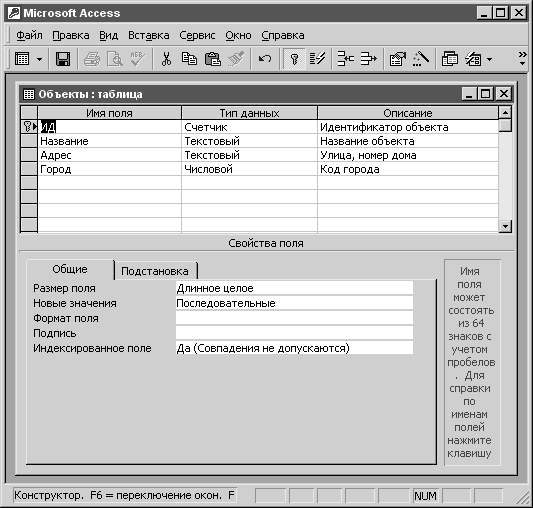533x508 pixels.
Task: Click the Новые значения value field
Action: (294, 303)
